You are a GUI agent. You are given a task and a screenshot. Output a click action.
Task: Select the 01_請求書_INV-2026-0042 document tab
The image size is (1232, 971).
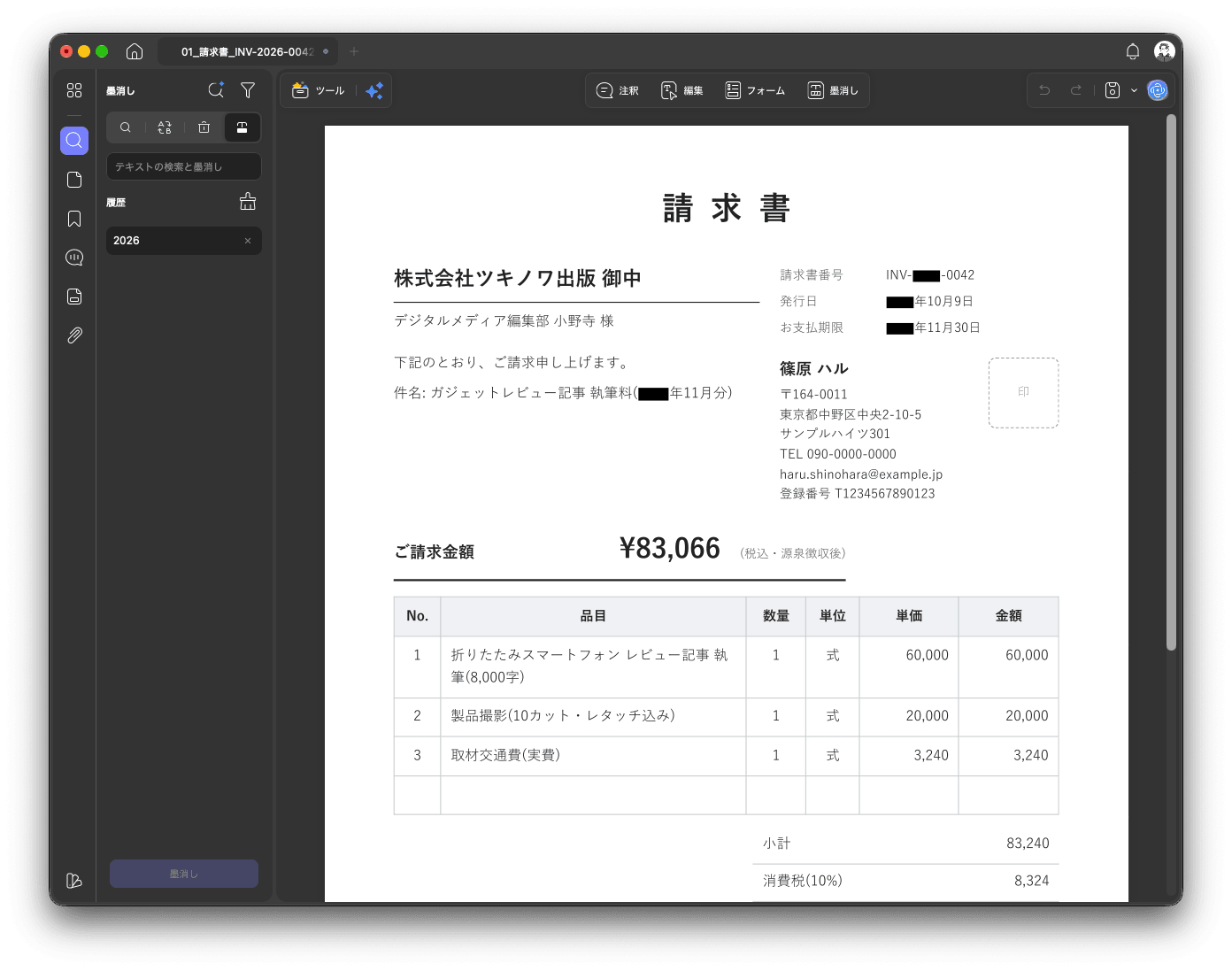(247, 51)
